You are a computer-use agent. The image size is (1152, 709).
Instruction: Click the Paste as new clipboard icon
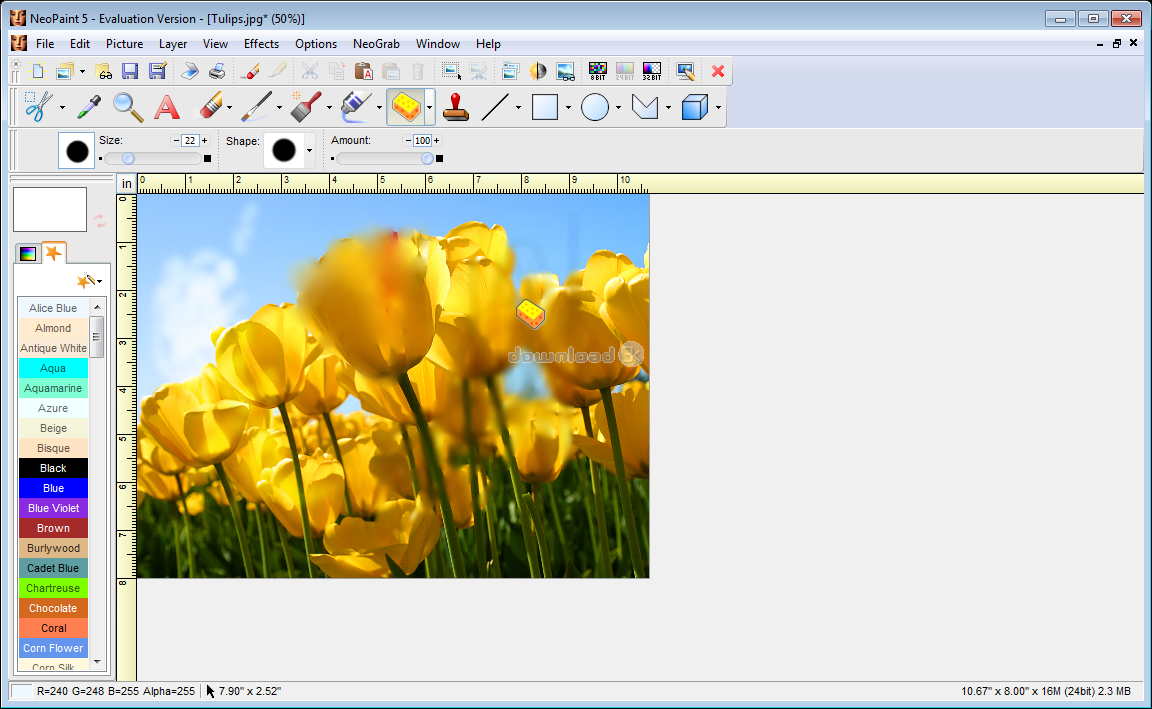[363, 71]
